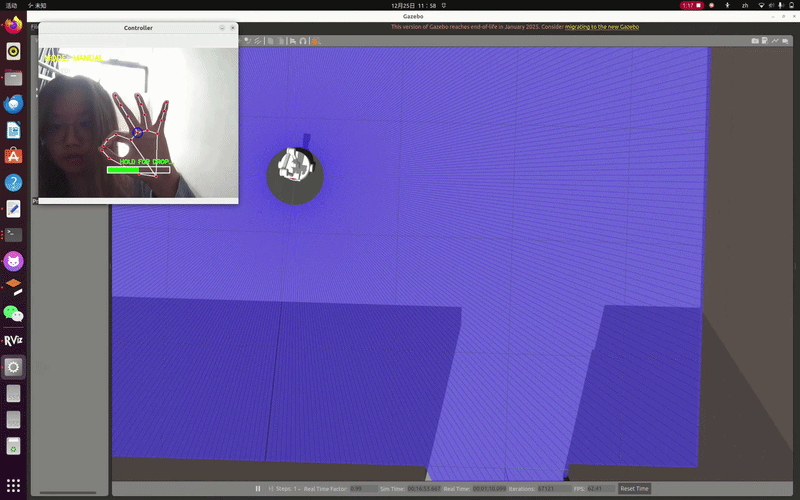Open Trash from the dock
The height and width of the screenshot is (500, 800).
pos(13,446)
